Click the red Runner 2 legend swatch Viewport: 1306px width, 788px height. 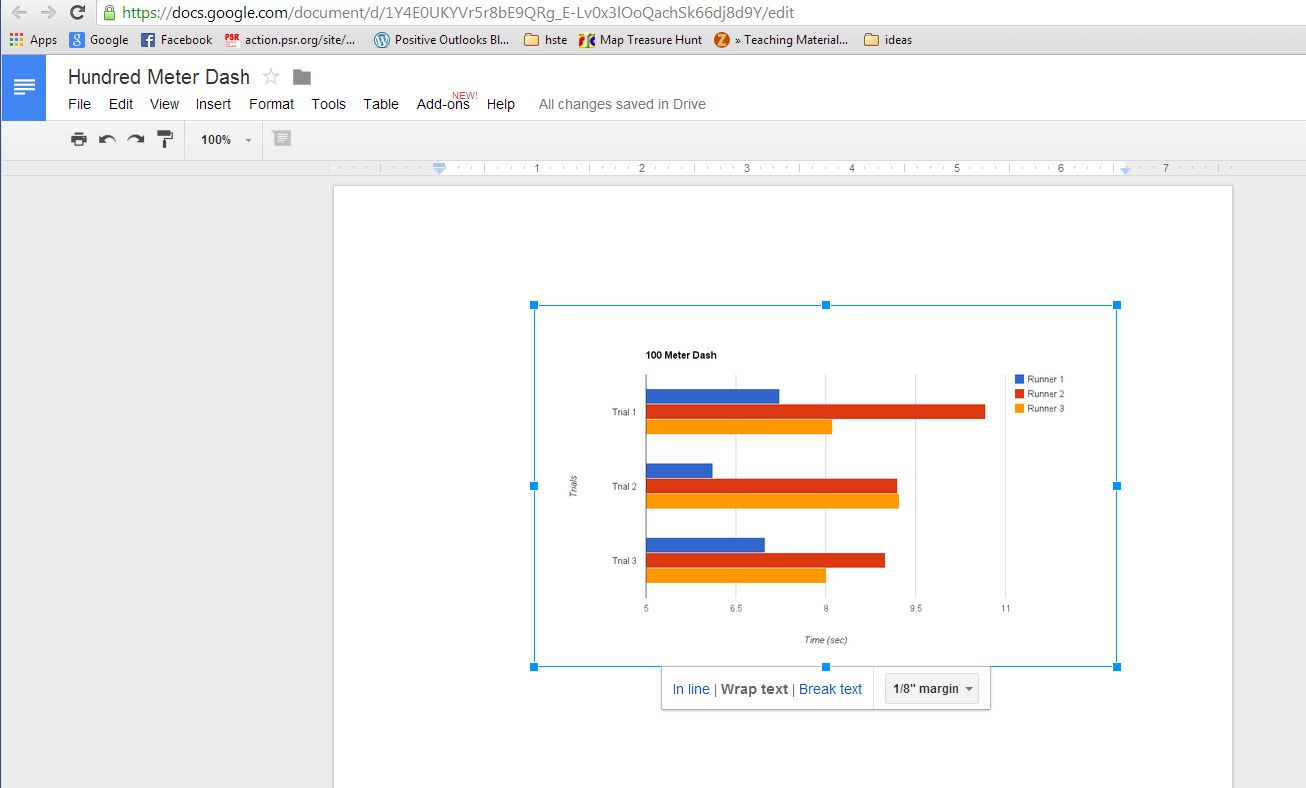pyautogui.click(x=1019, y=394)
